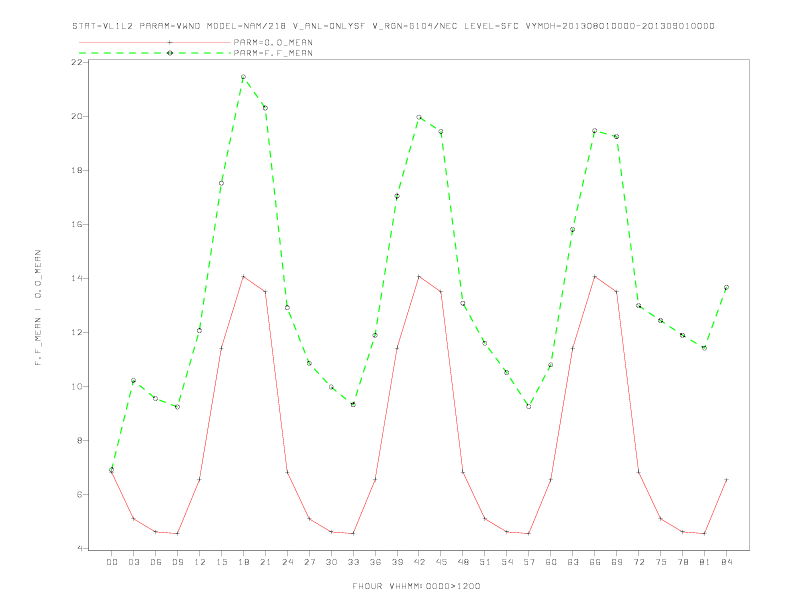Click the vertical F.F_MEAN | O.O_MEAN axis title
792x612 pixels.
38,308
